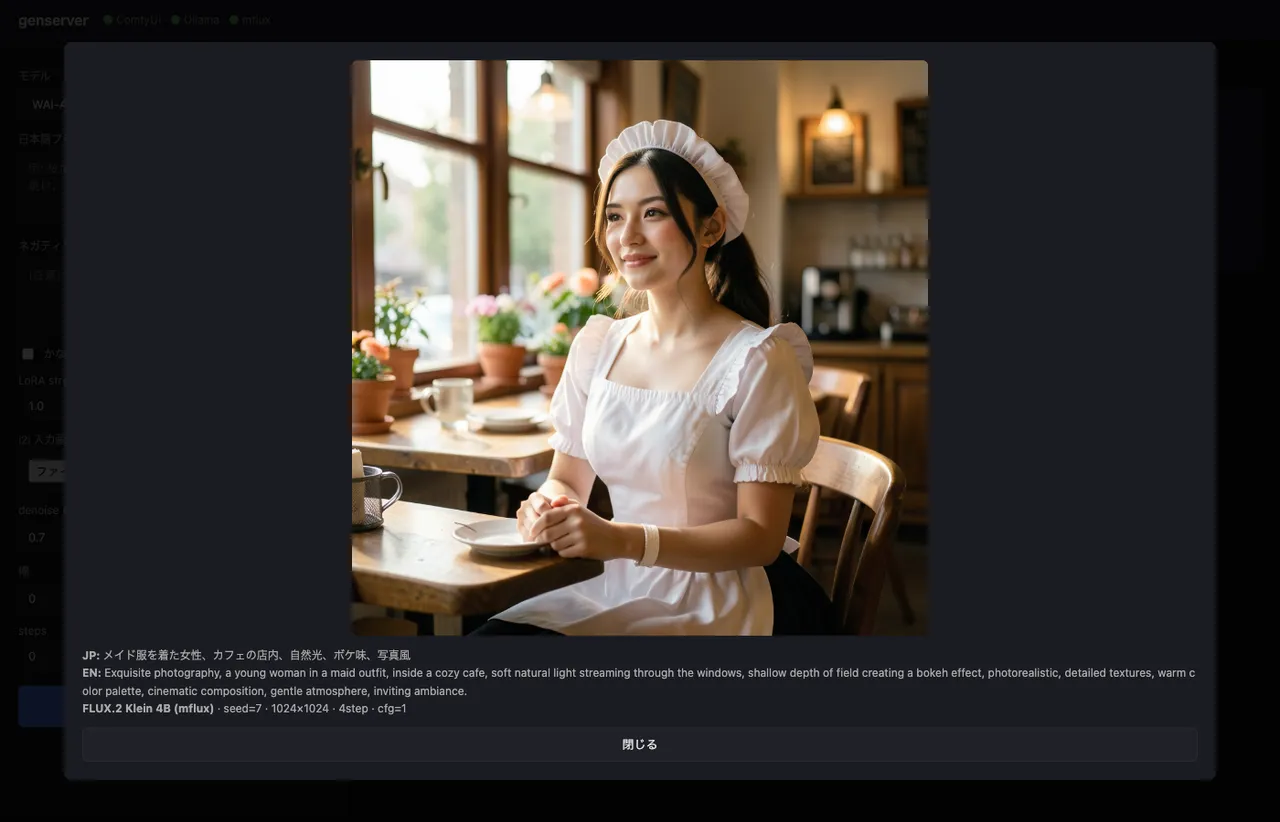Click the mflux green status indicator
1280x822 pixels.
[x=234, y=20]
